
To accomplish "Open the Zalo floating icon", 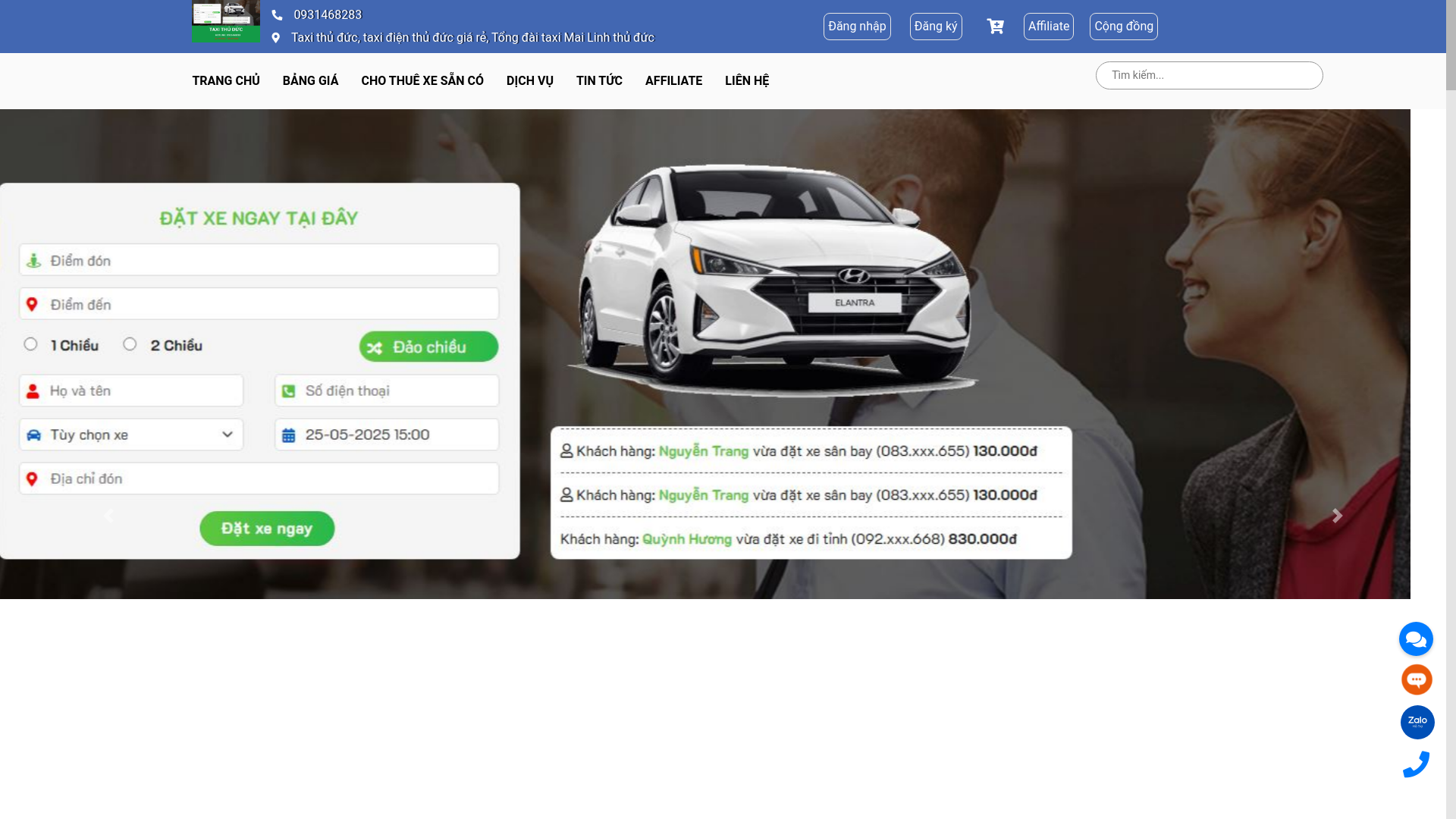I will (1417, 722).
